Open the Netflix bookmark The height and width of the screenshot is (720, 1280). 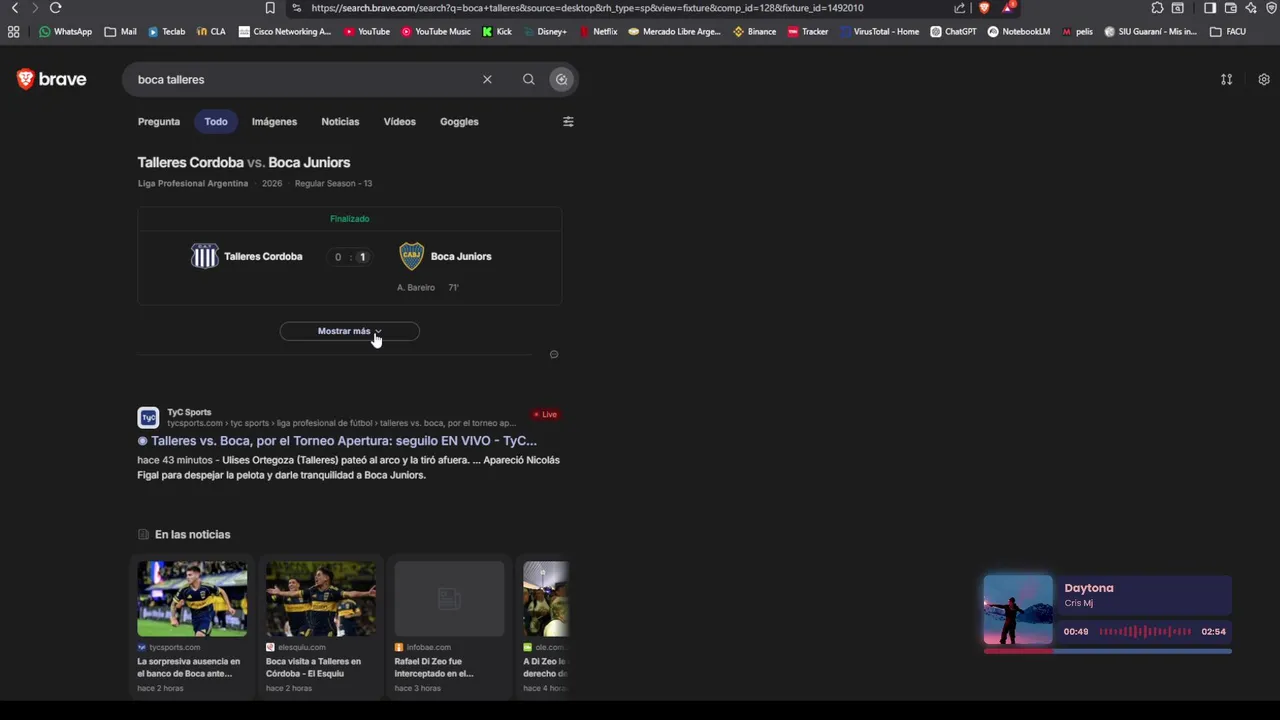[x=599, y=31]
